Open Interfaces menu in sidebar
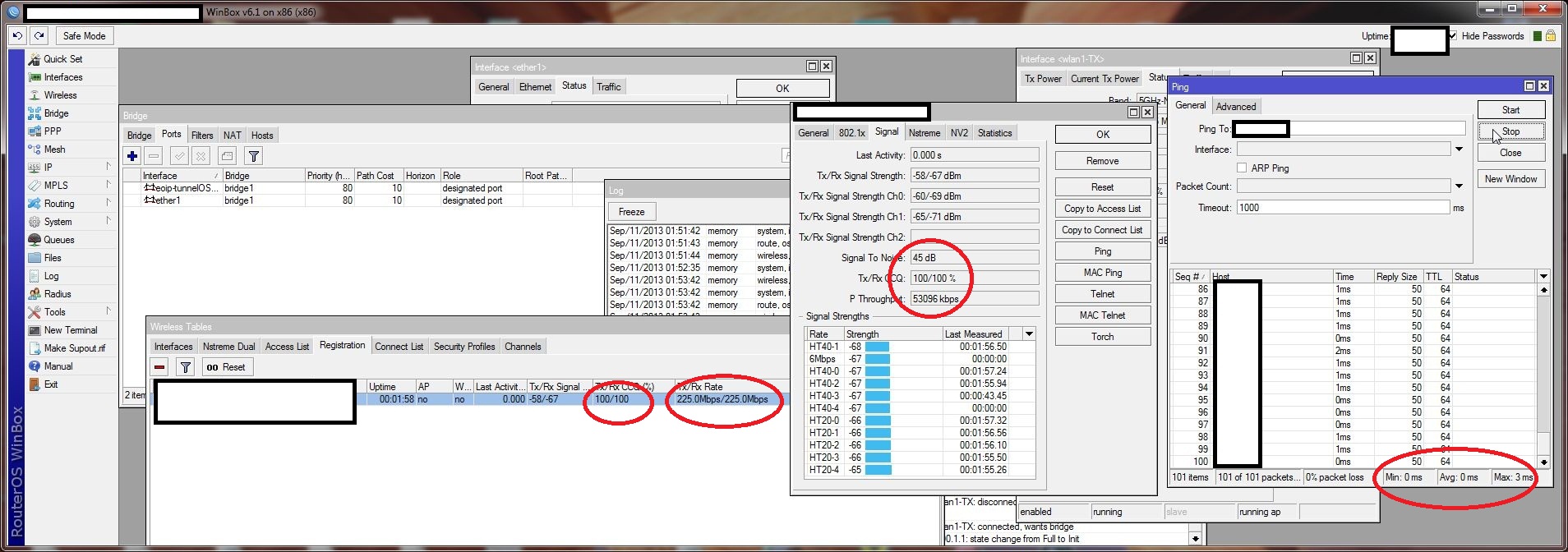This screenshot has width=1568, height=552. 62,77
